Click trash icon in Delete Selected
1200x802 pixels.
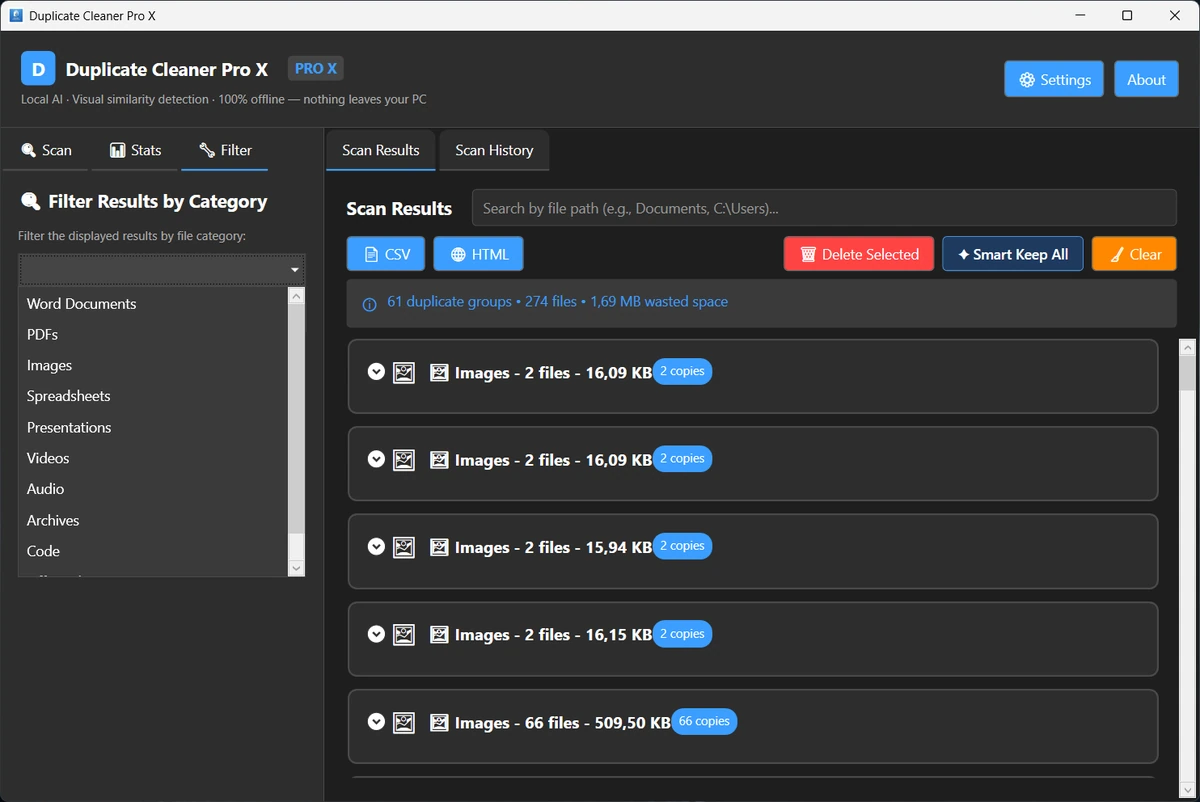tap(809, 254)
